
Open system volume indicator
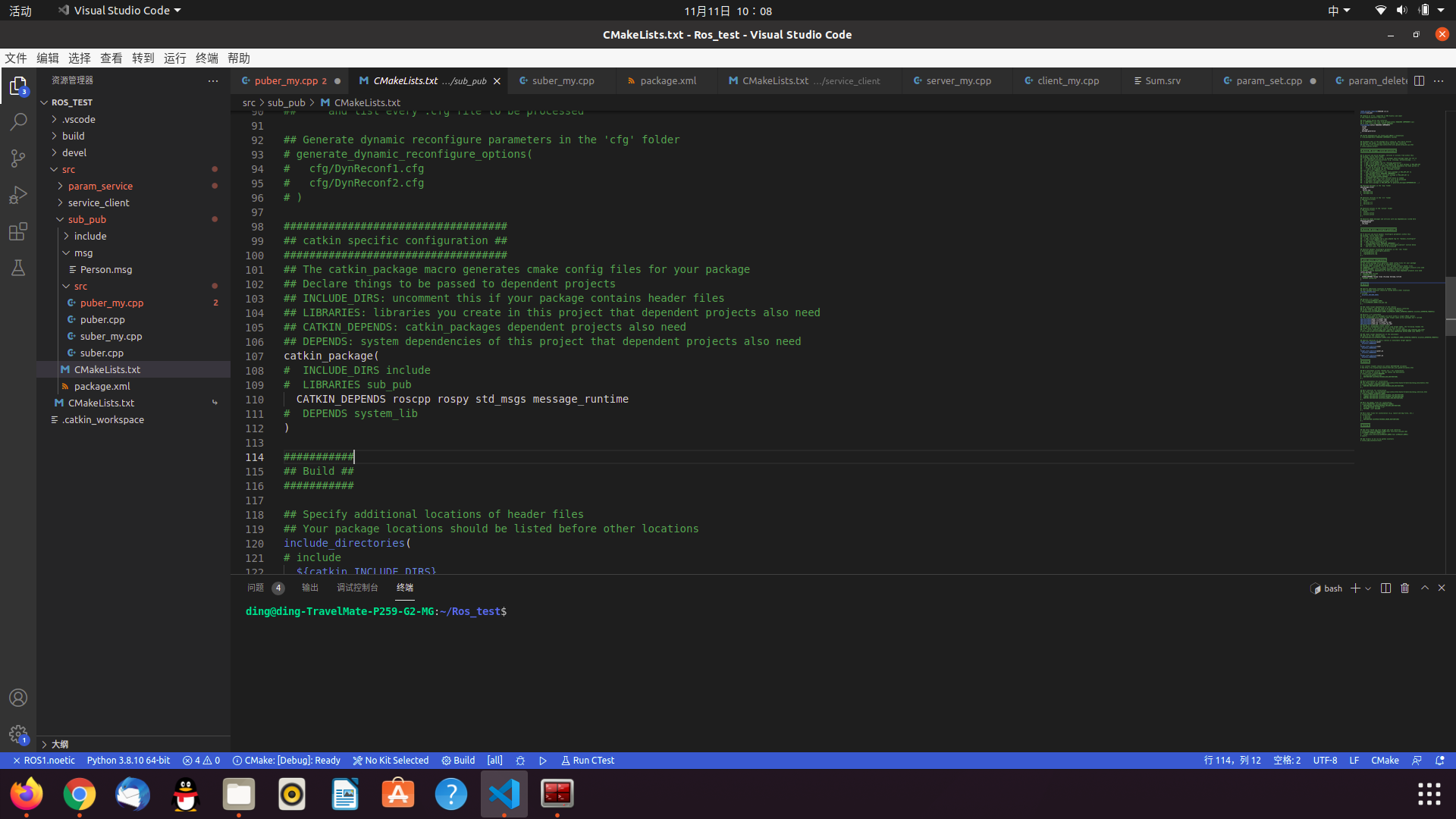point(1401,11)
